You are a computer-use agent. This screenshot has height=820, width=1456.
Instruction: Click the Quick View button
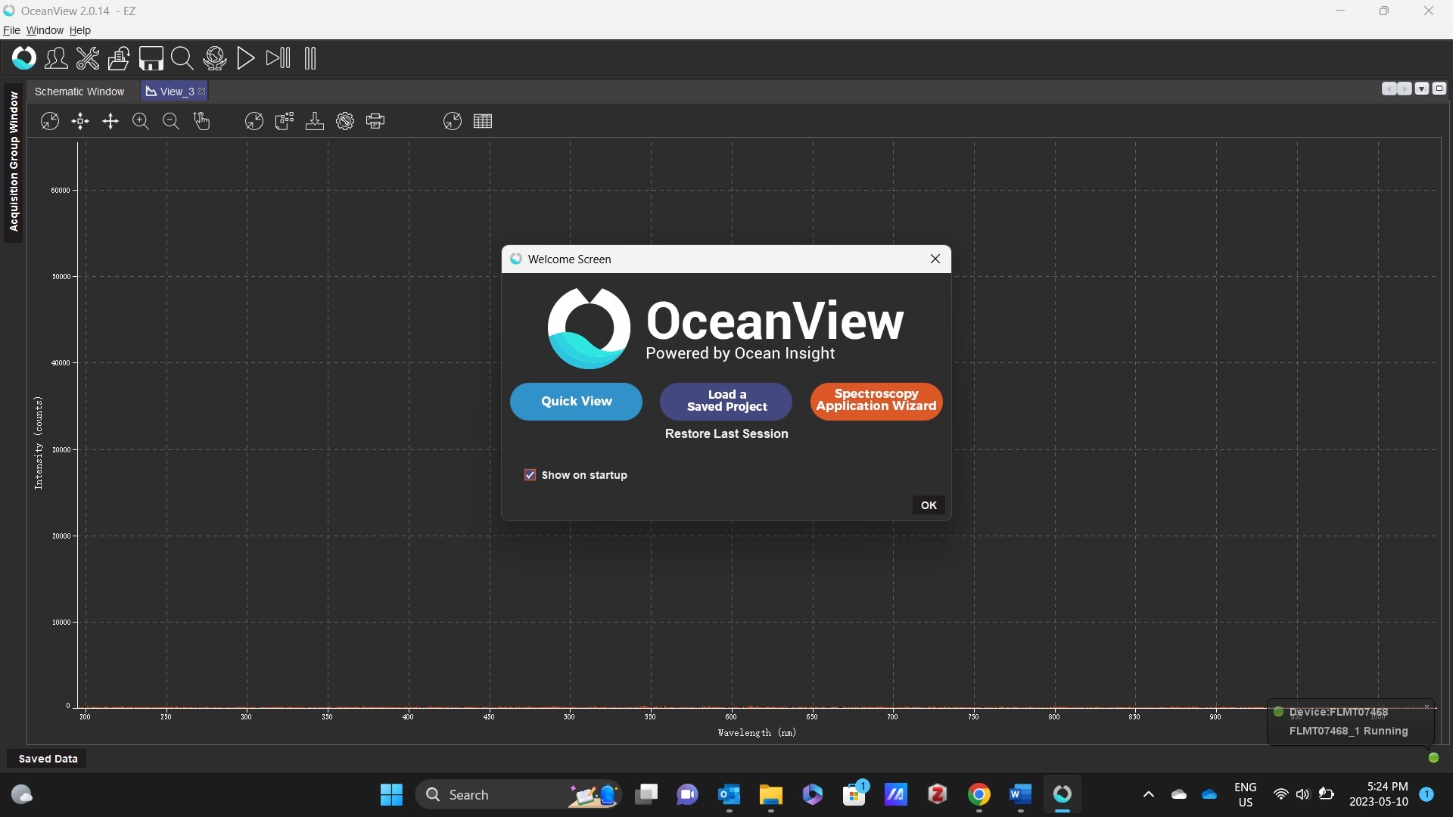(x=577, y=402)
